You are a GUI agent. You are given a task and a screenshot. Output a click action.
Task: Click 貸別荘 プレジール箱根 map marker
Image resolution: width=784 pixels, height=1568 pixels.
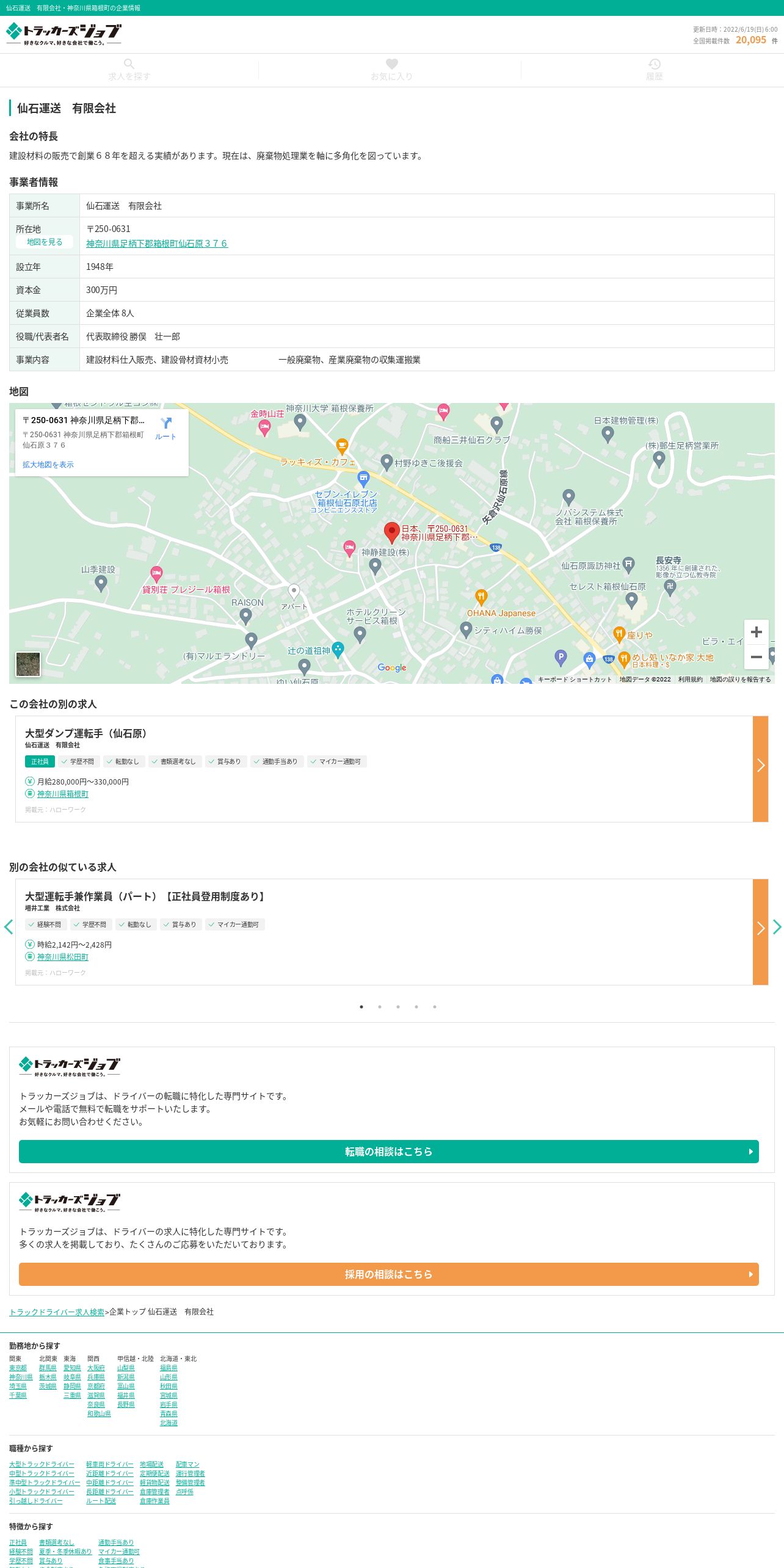coord(156,573)
